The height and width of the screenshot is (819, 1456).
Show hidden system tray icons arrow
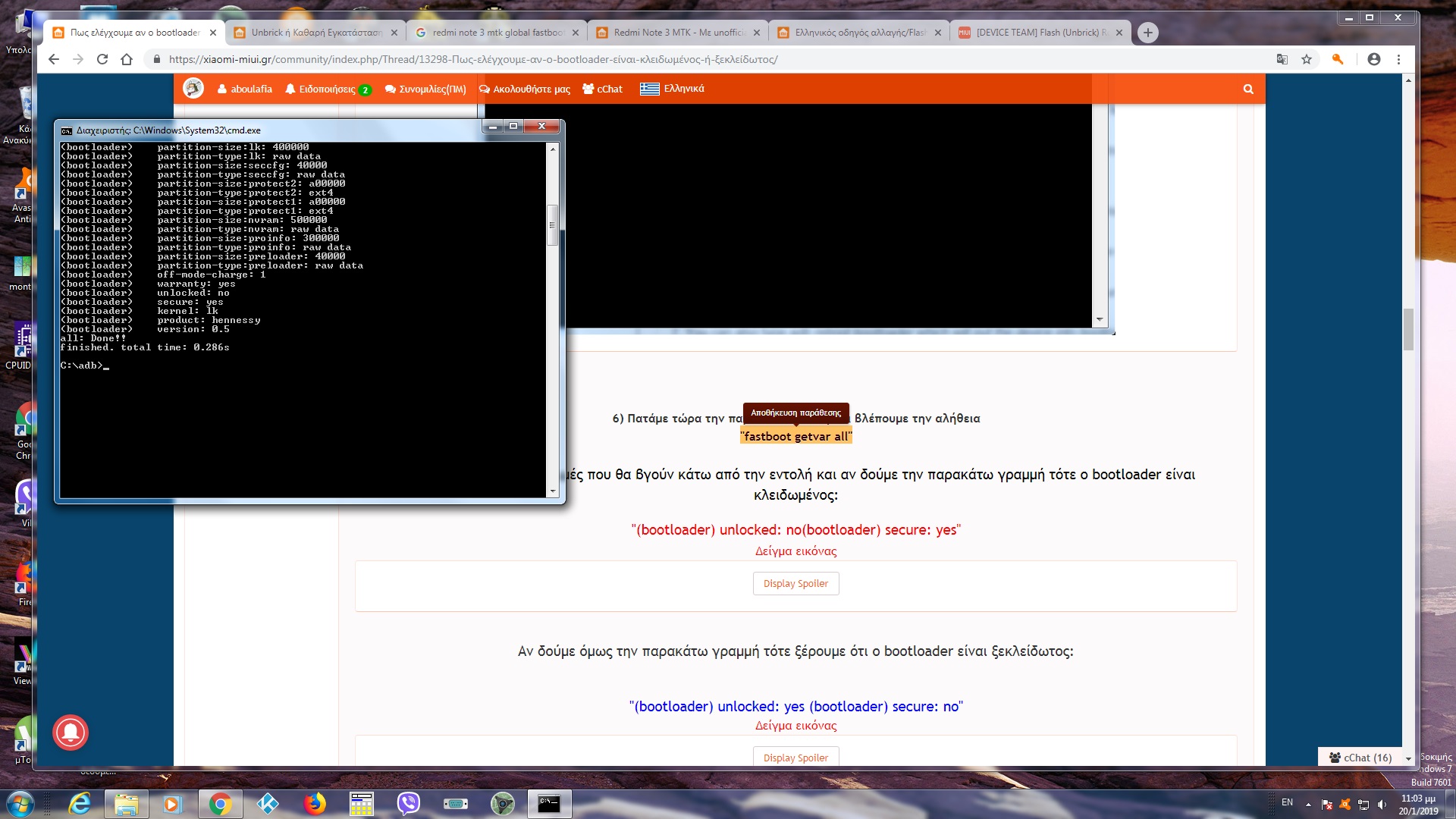(x=1308, y=804)
